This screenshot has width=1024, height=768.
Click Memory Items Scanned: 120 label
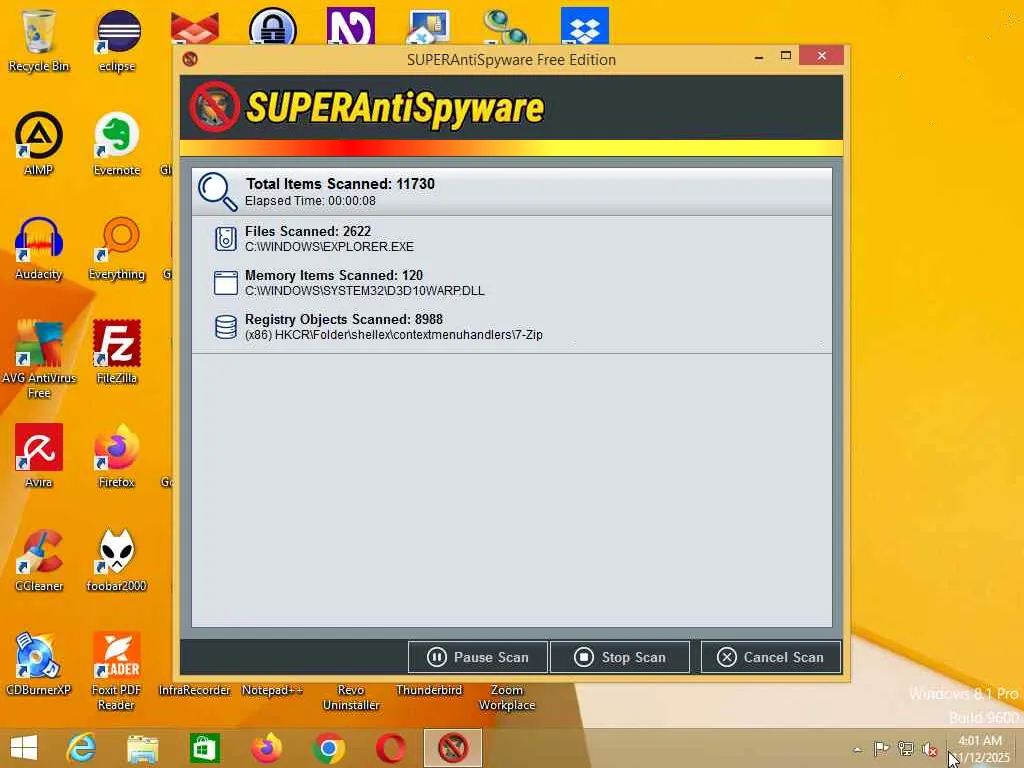[334, 276]
